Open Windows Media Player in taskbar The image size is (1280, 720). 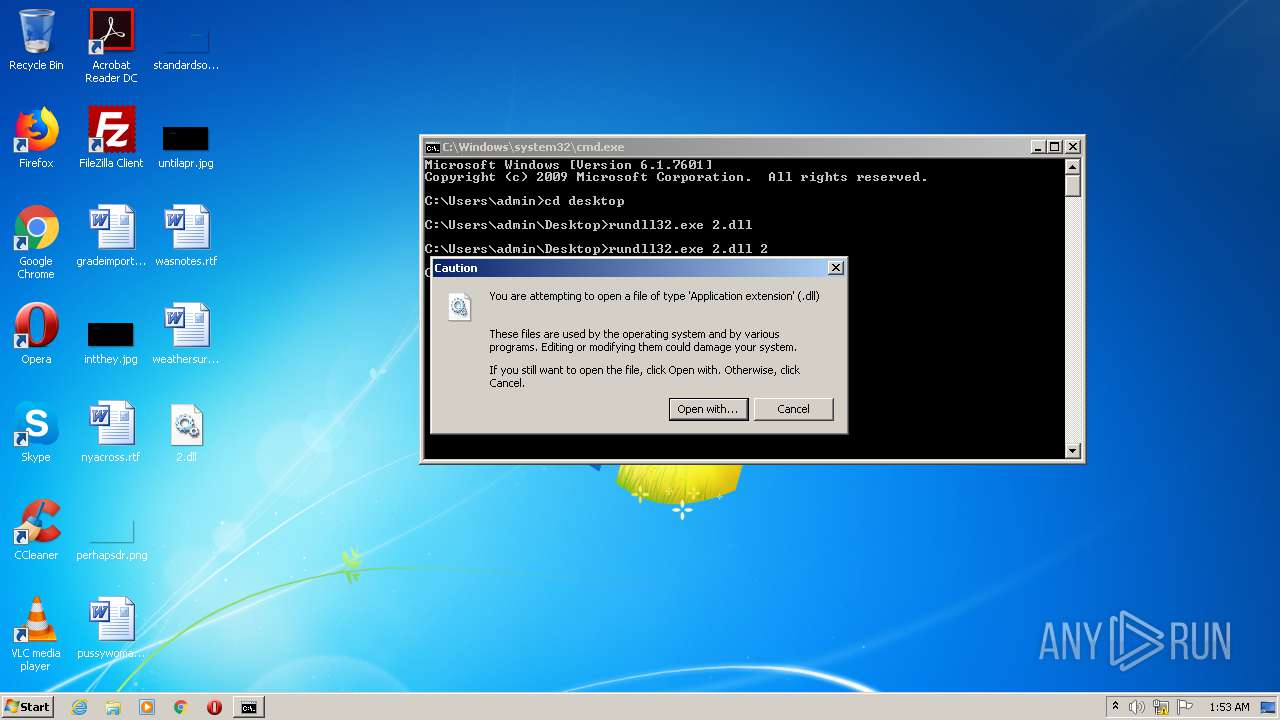[147, 707]
